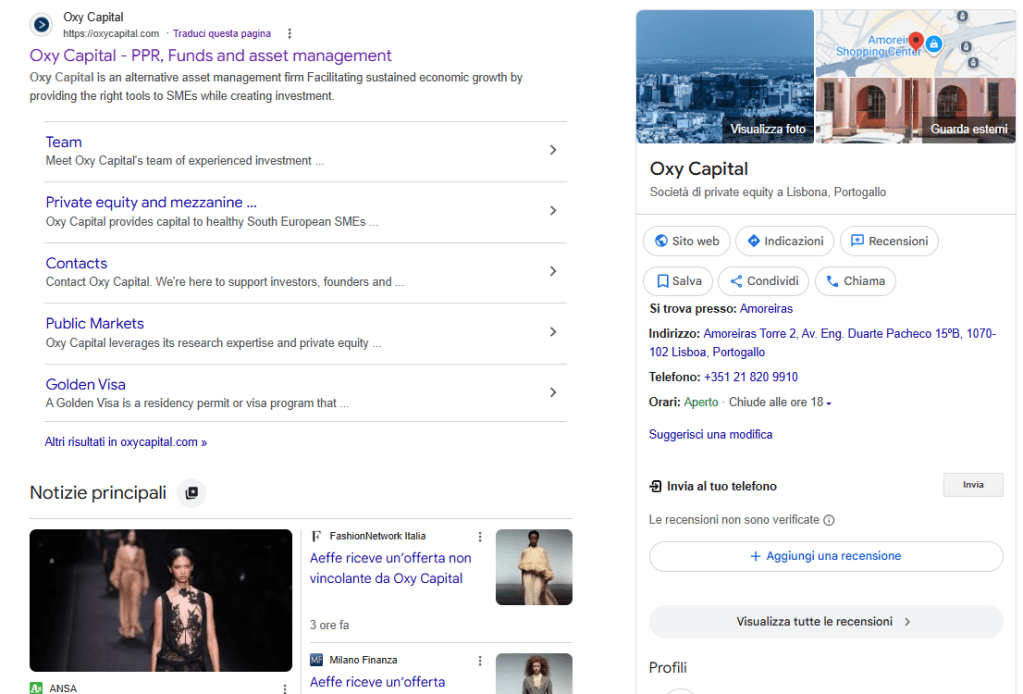1023x694 pixels.
Task: Expand the Team sitelink chevron
Action: [x=553, y=150]
